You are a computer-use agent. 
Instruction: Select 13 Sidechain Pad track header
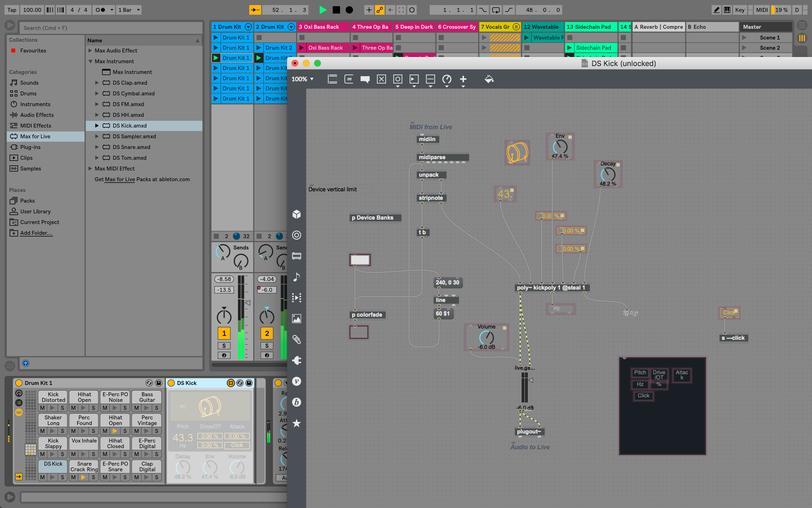[x=591, y=27]
